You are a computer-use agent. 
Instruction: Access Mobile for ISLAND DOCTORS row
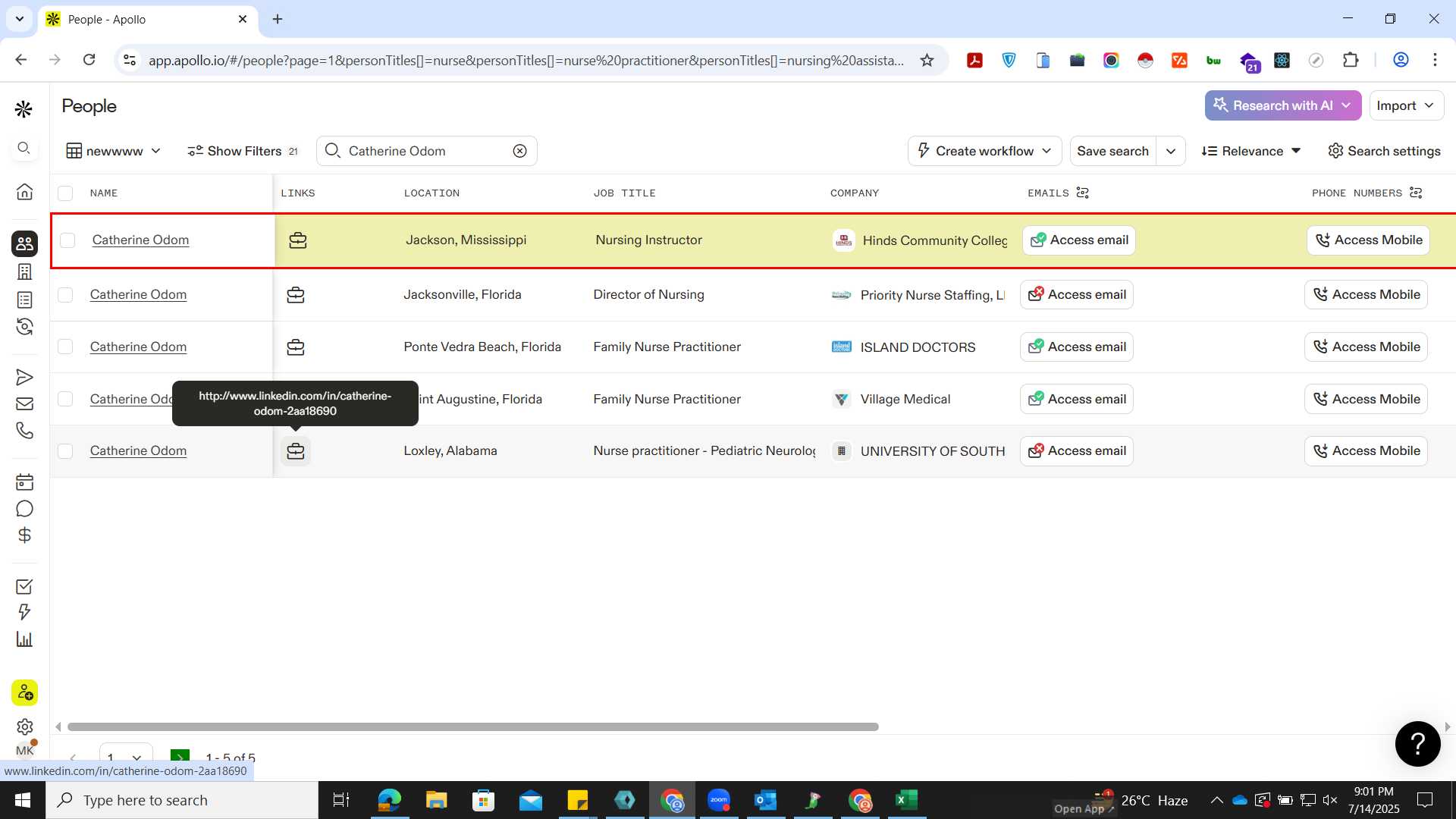tap(1366, 347)
